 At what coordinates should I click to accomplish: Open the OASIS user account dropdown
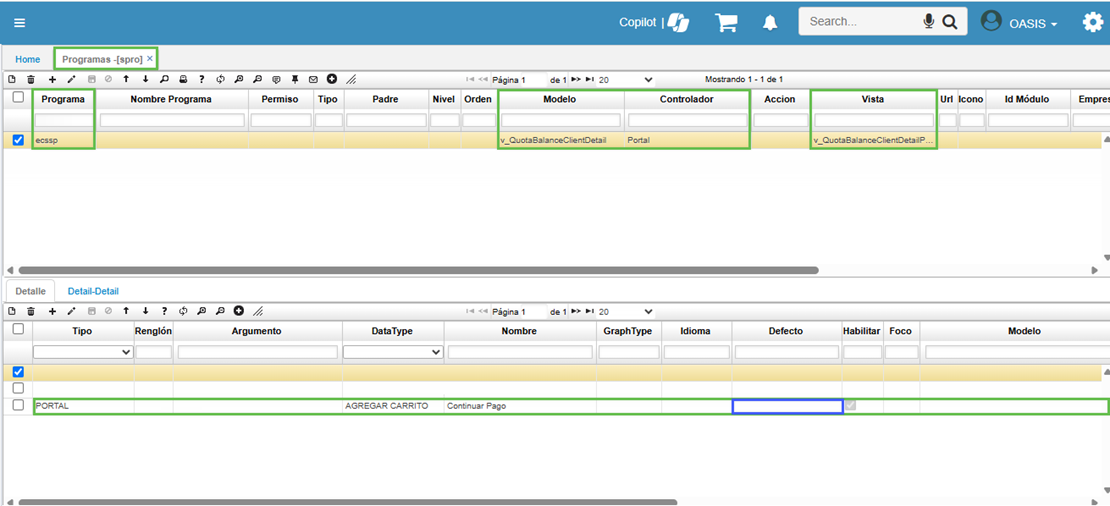[1019, 22]
